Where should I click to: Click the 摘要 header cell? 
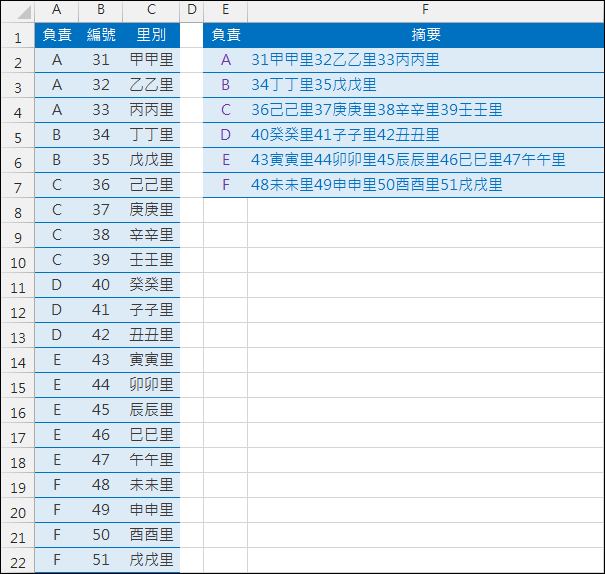click(x=426, y=35)
